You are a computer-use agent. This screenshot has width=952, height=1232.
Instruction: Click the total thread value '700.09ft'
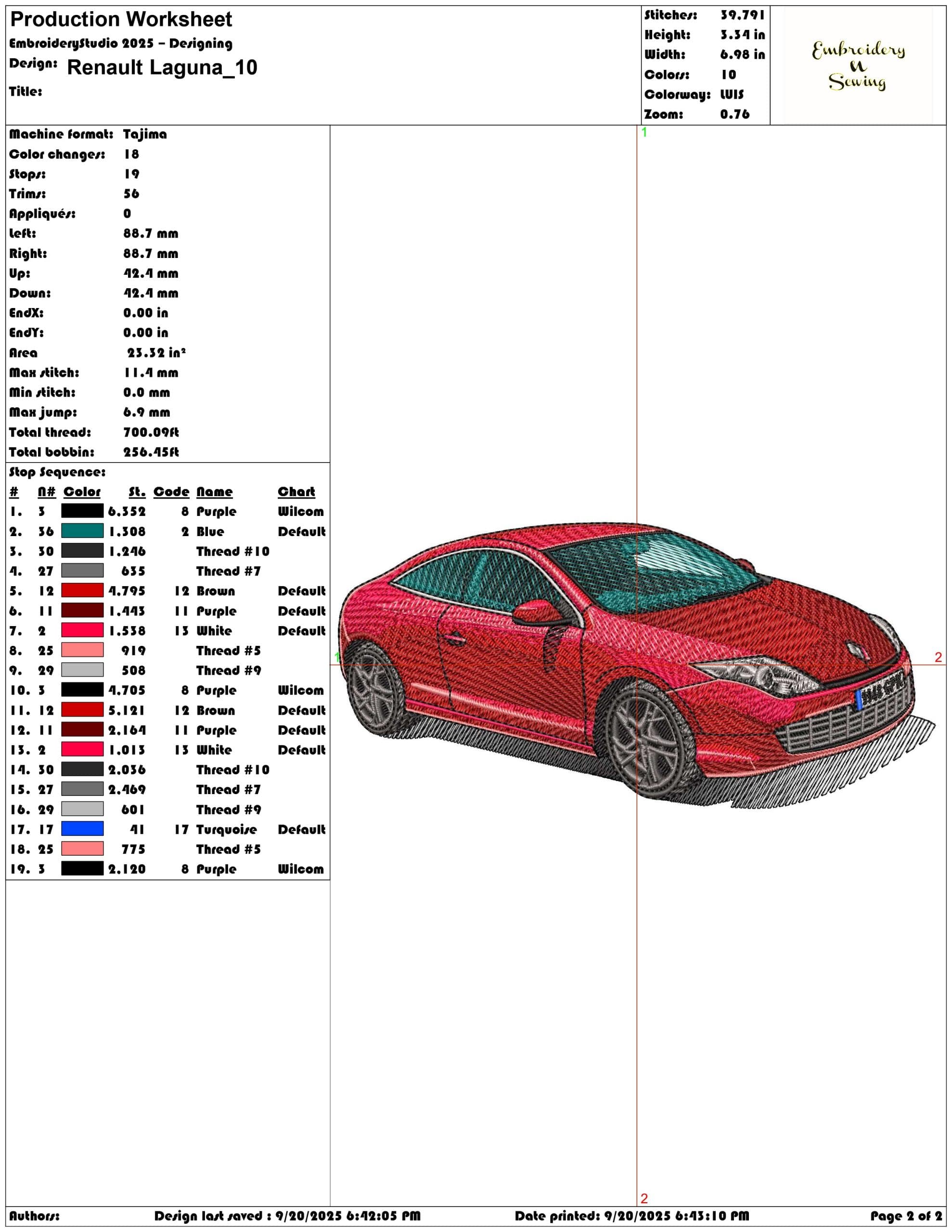pyautogui.click(x=151, y=432)
